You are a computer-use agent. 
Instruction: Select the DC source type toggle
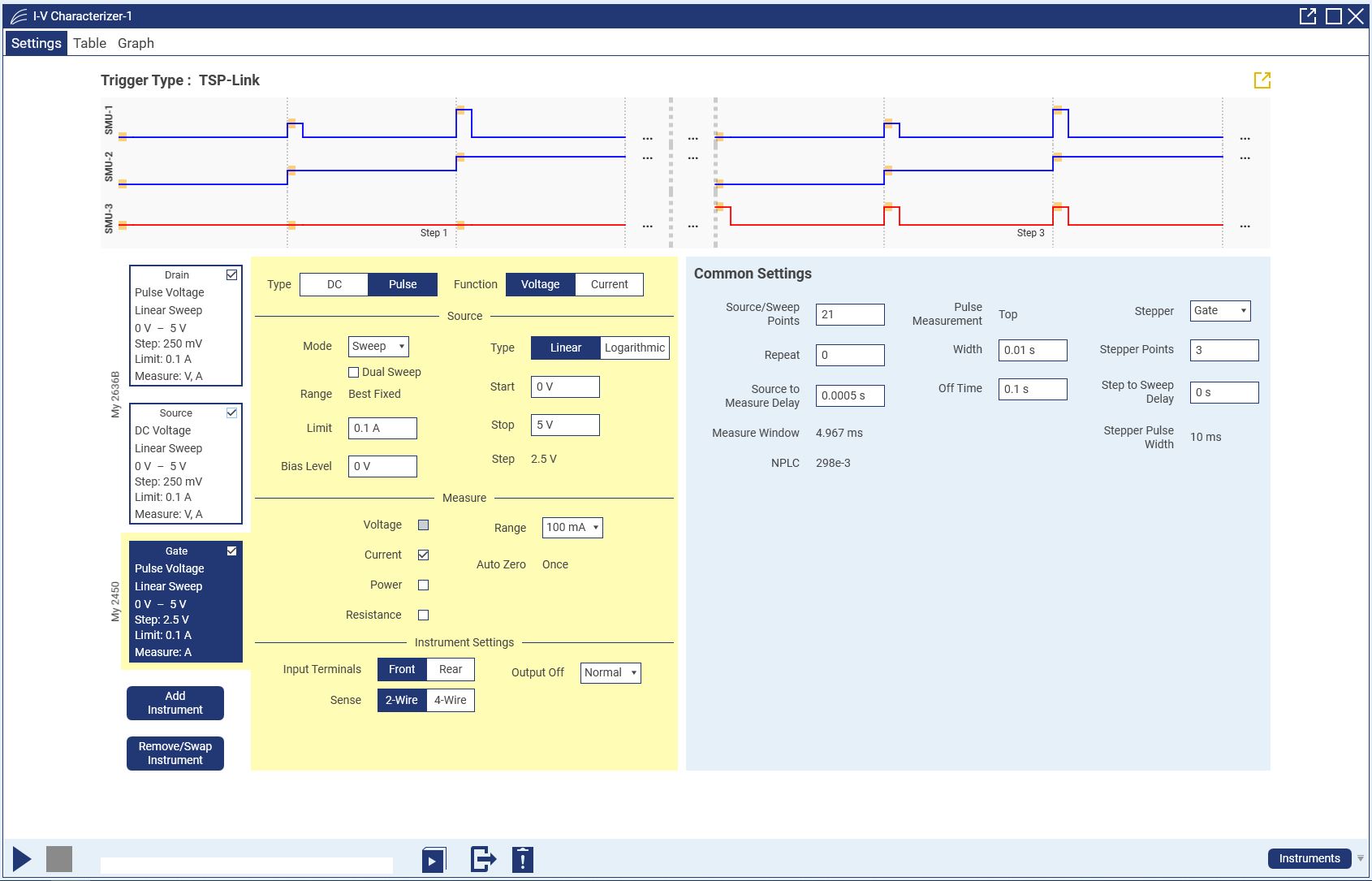coord(334,285)
